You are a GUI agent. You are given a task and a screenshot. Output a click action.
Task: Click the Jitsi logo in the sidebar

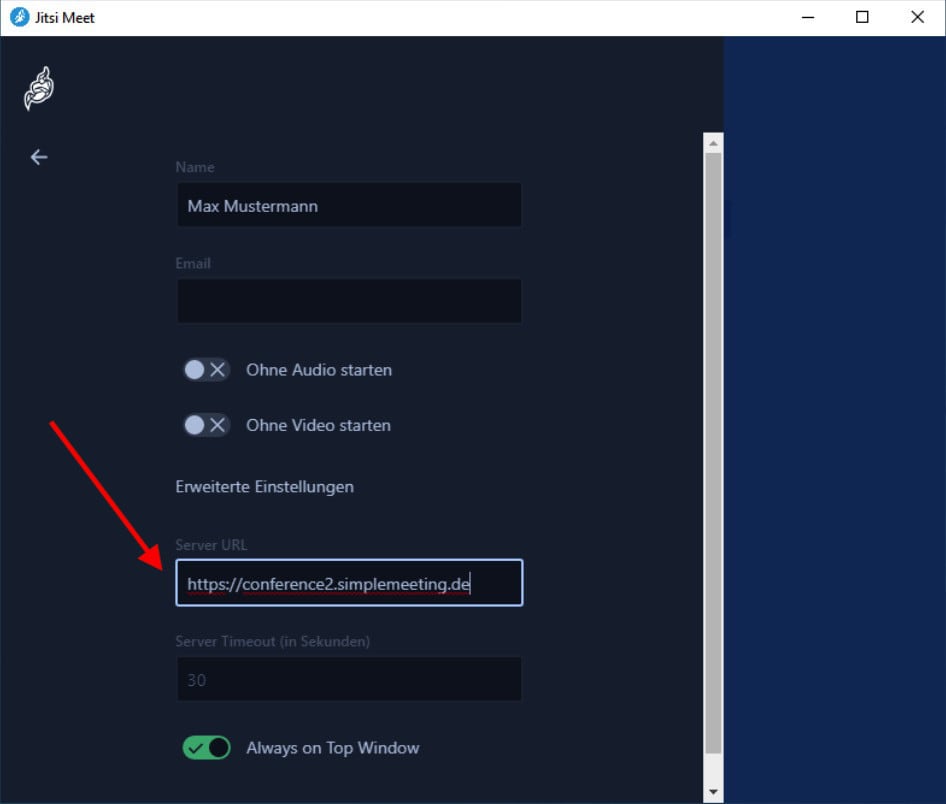(x=38, y=89)
